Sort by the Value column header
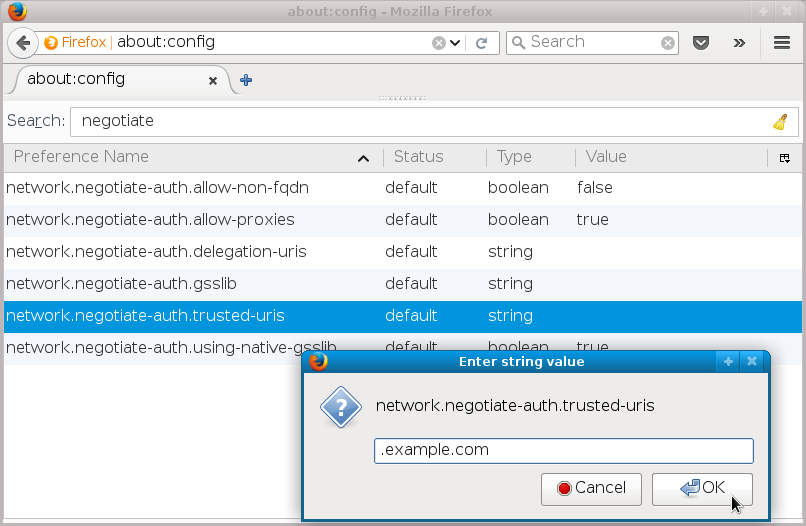 pos(671,157)
